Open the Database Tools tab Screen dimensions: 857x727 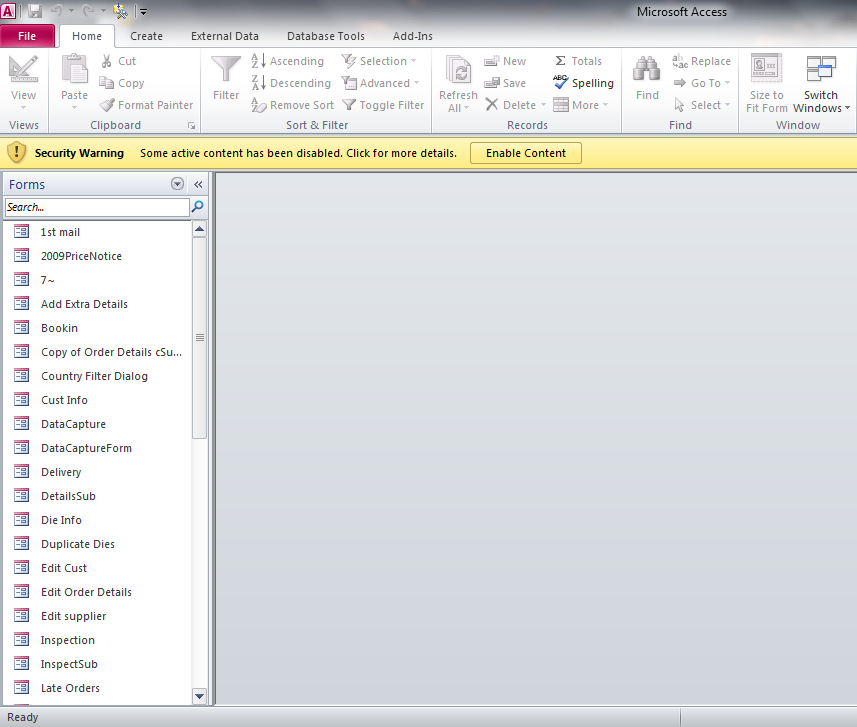click(x=326, y=36)
